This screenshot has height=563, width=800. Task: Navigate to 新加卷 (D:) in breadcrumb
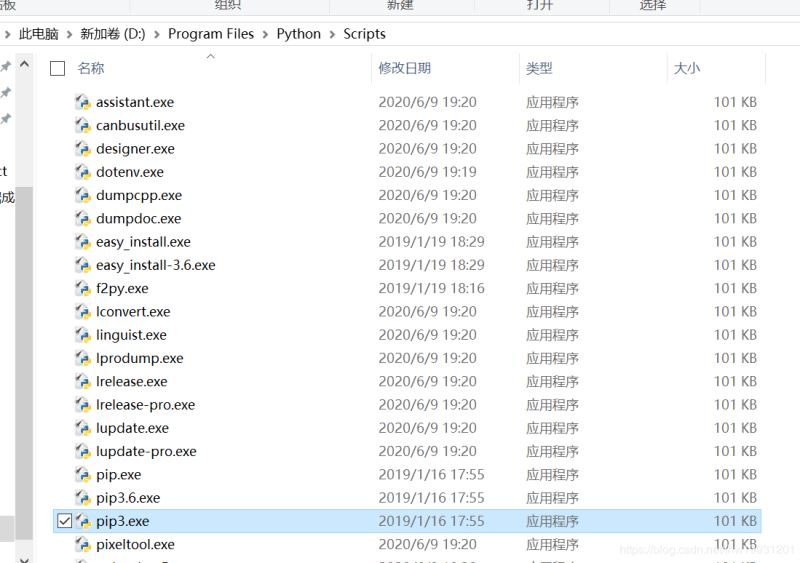pos(113,34)
